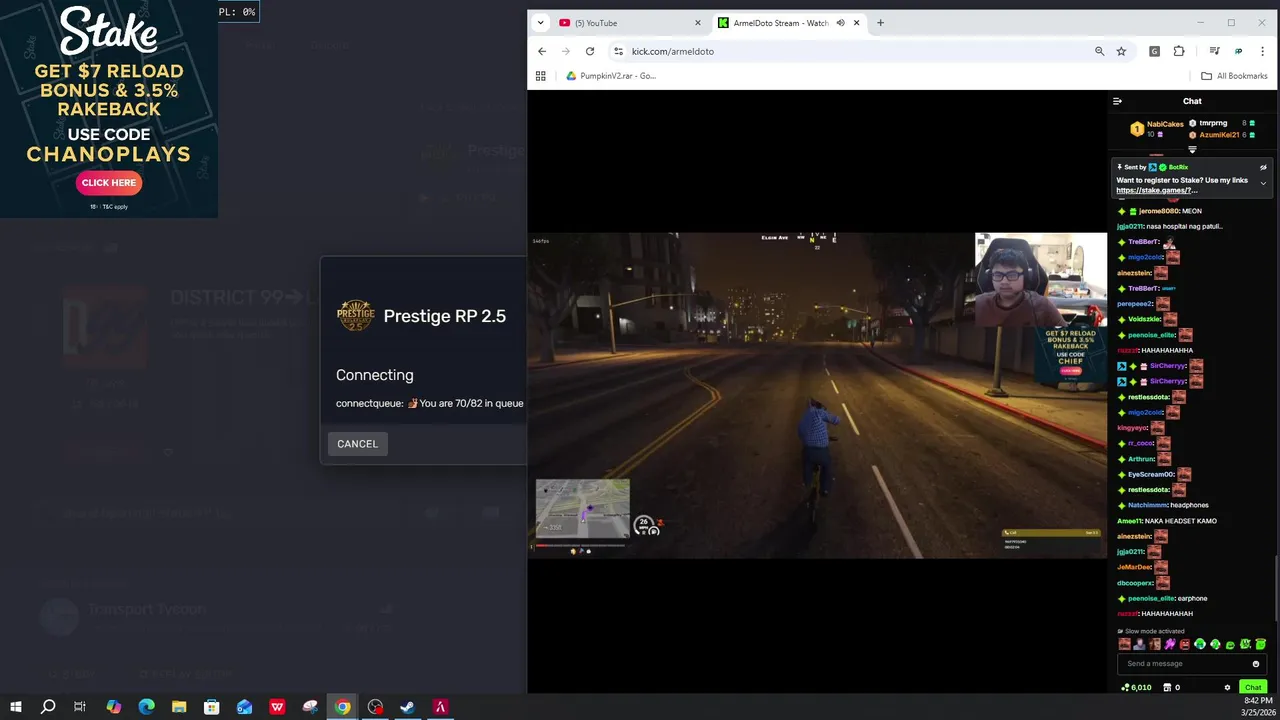The width and height of the screenshot is (1280, 720).
Task: Expand the pinned message chevron
Action: pos(1263,183)
